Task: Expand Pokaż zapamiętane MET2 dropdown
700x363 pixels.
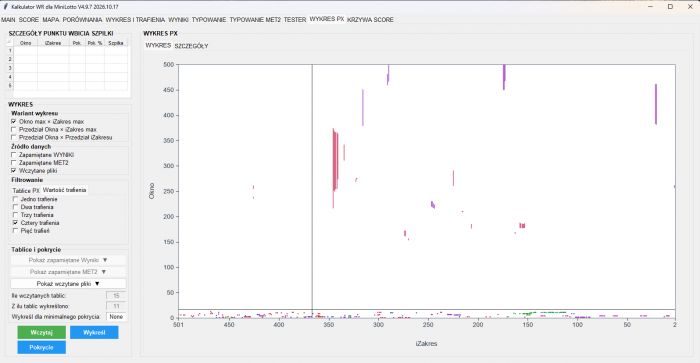Action: coord(68,272)
